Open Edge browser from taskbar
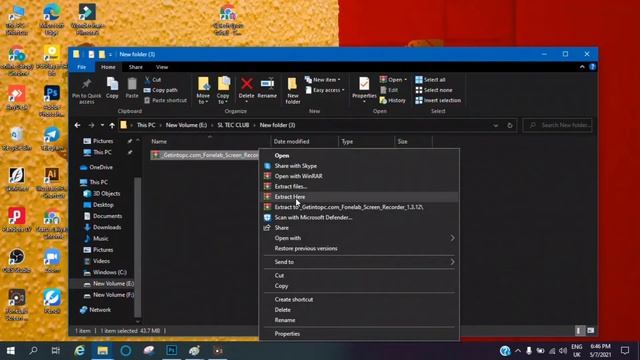The height and width of the screenshot is (360, 640). point(80,350)
